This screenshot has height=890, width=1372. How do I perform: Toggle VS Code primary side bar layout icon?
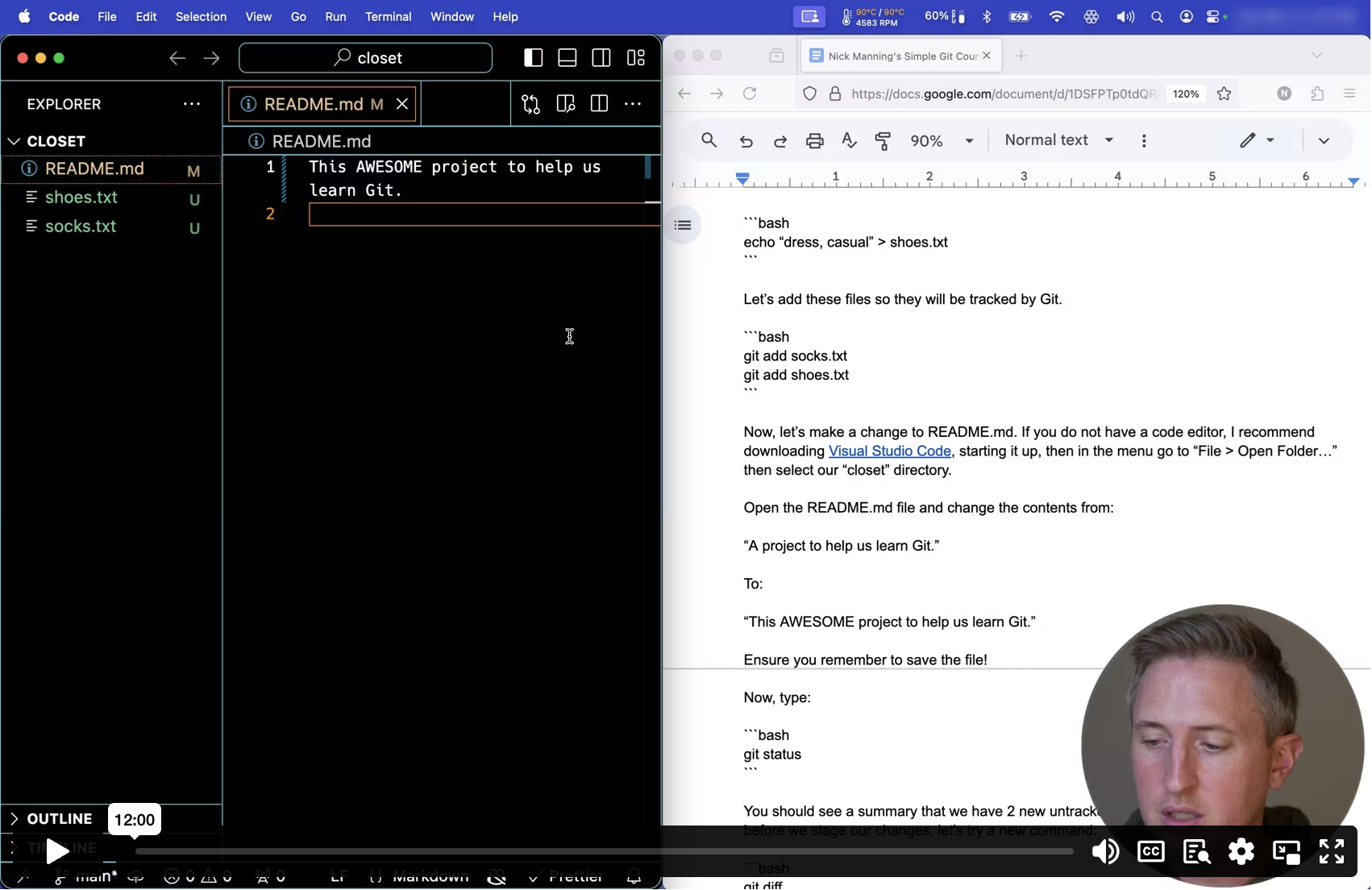[x=534, y=58]
